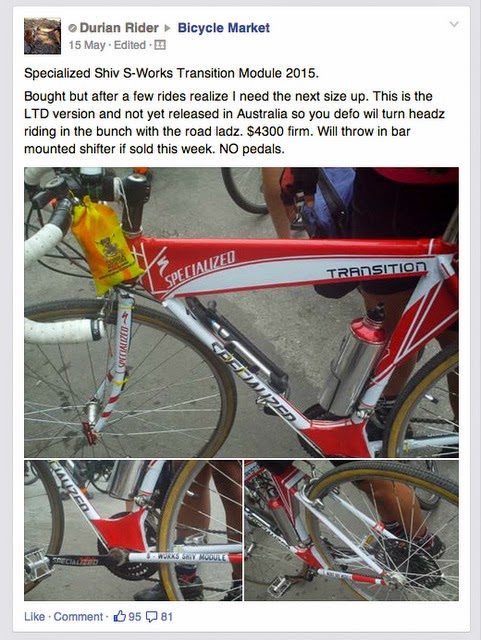Open the post options chevron menu
Image resolution: width=481 pixels, height=640 pixels.
click(x=454, y=24)
